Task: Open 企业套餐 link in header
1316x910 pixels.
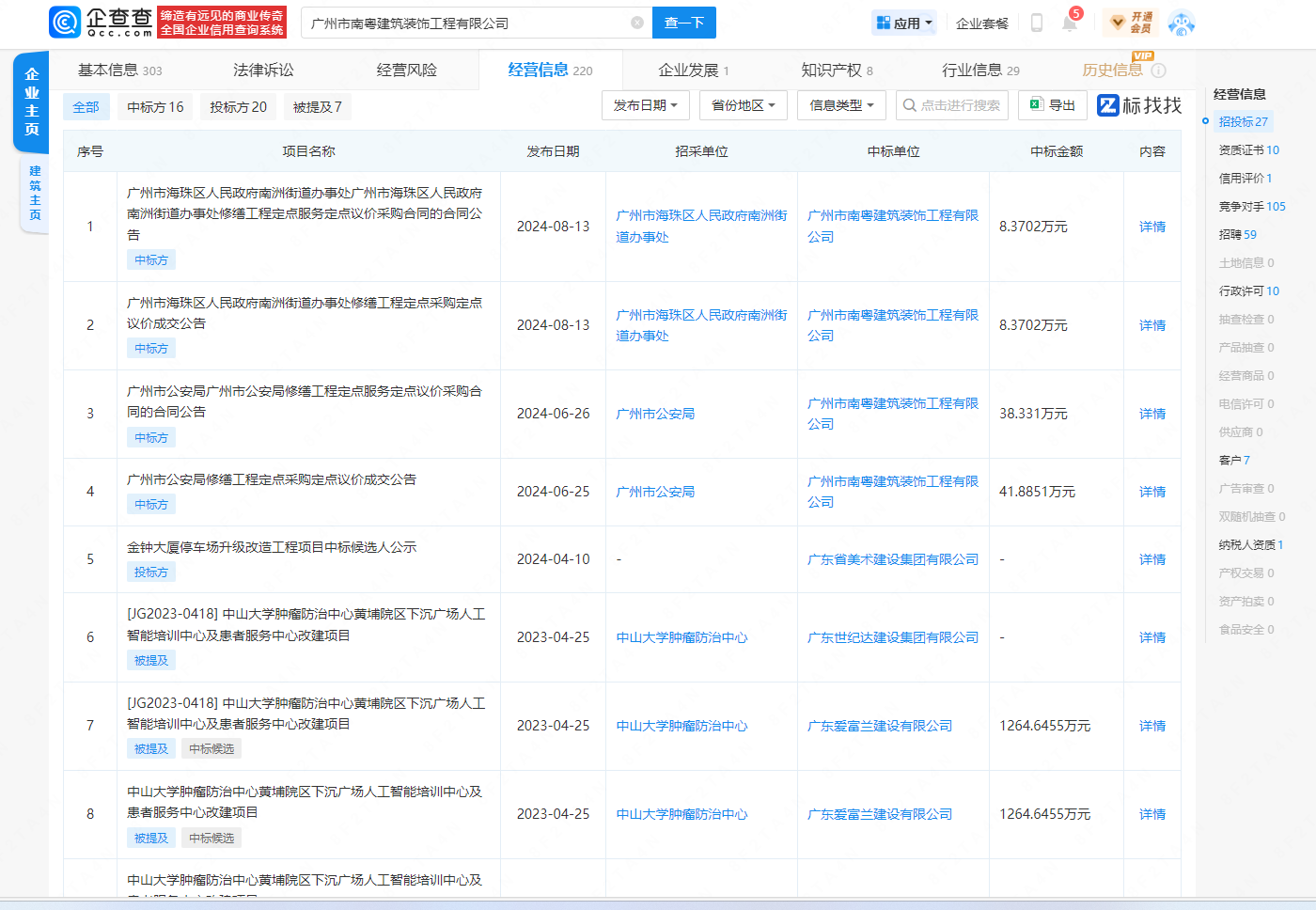Action: [982, 24]
